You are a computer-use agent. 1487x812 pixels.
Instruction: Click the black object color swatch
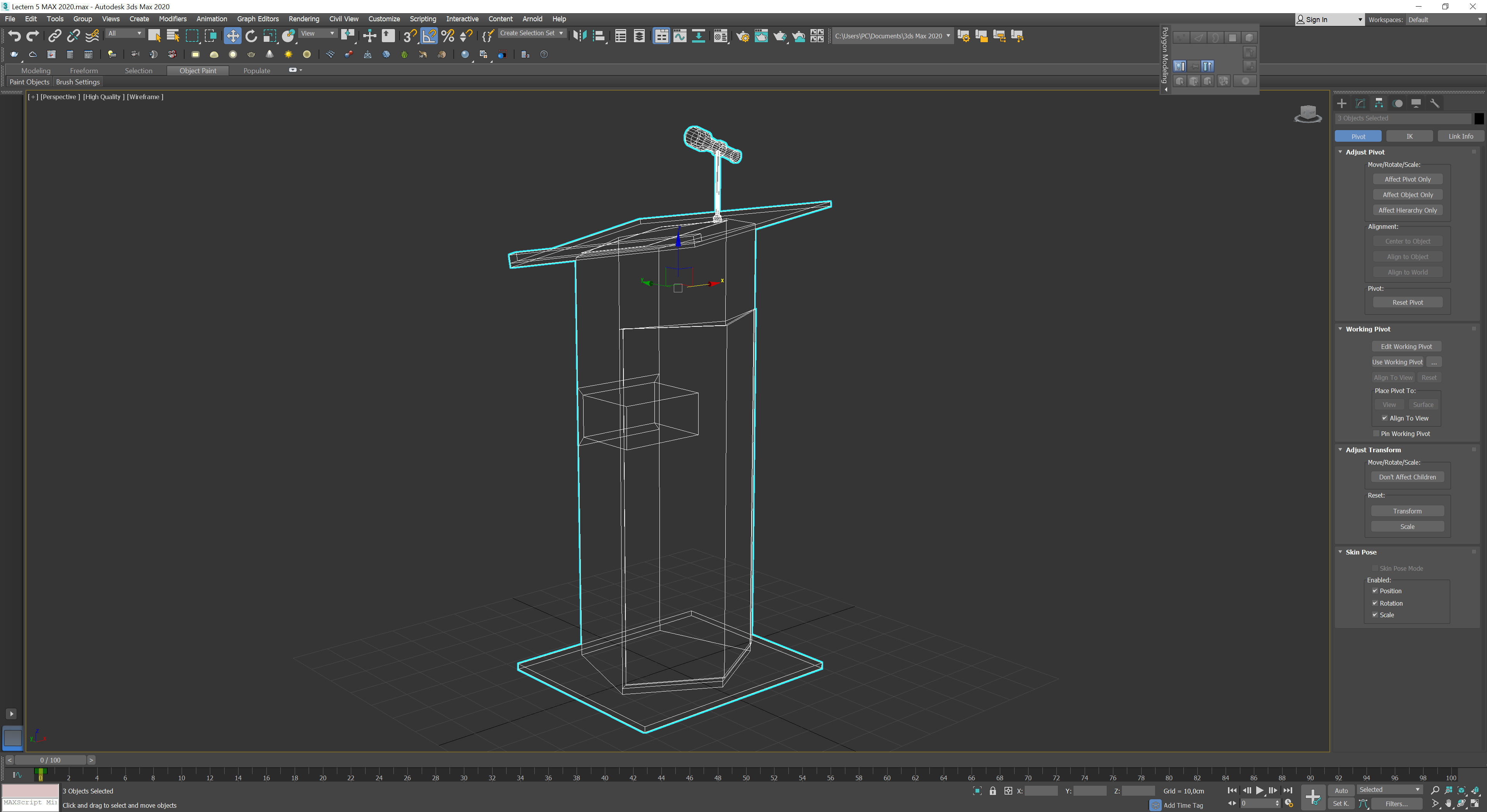(x=1479, y=118)
